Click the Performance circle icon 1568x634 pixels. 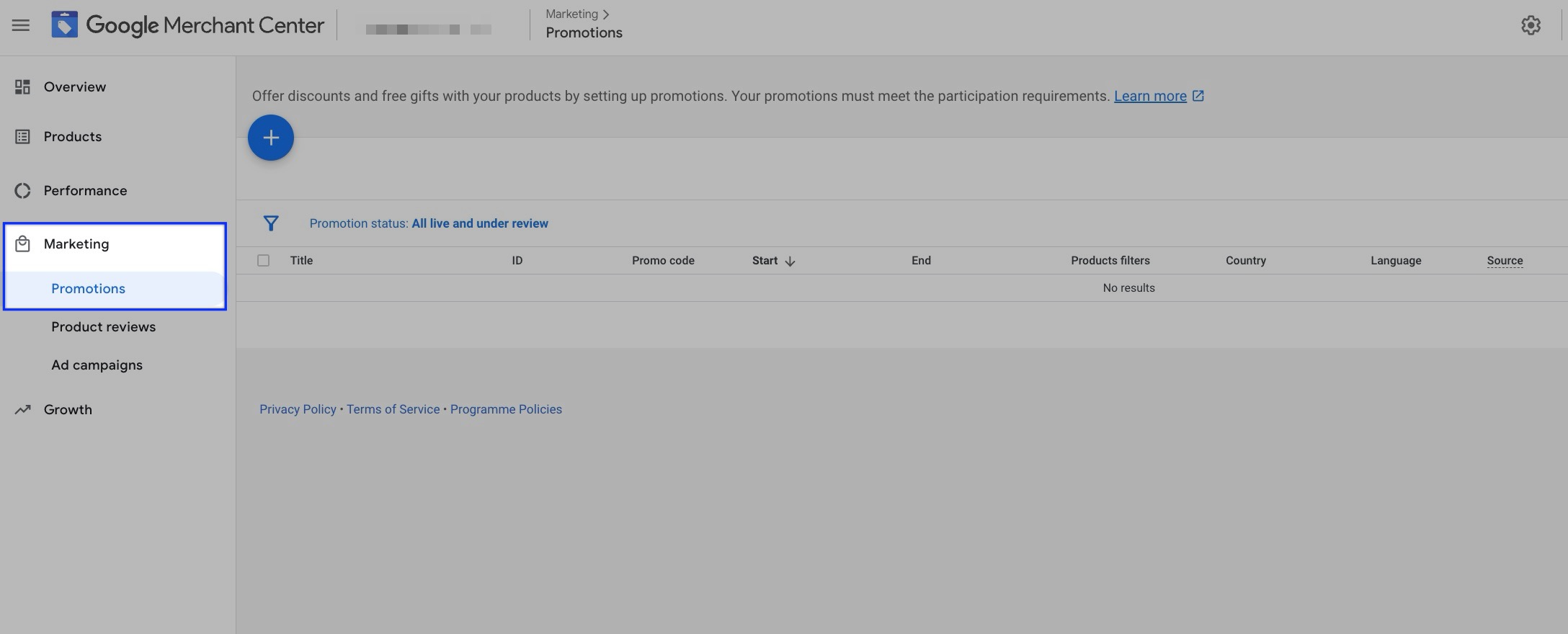pyautogui.click(x=22, y=191)
